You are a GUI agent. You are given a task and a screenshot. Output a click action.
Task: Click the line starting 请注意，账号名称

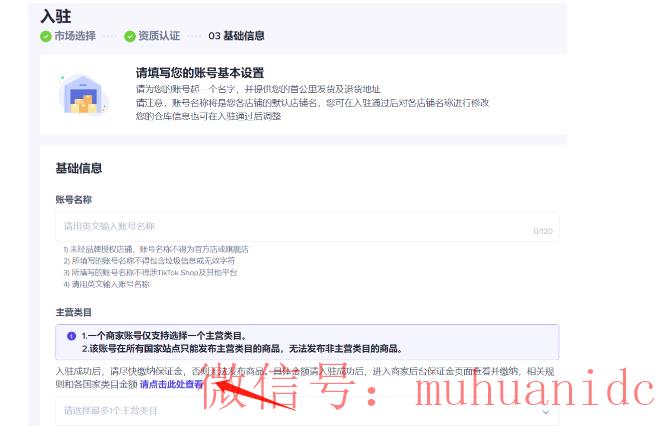312,103
